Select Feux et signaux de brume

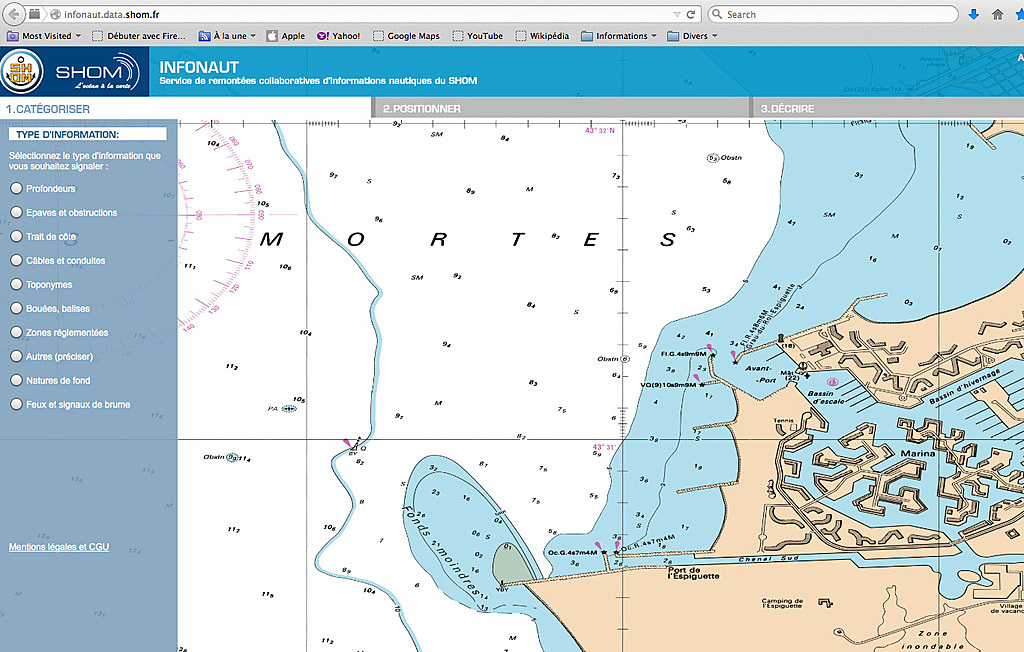[x=16, y=404]
